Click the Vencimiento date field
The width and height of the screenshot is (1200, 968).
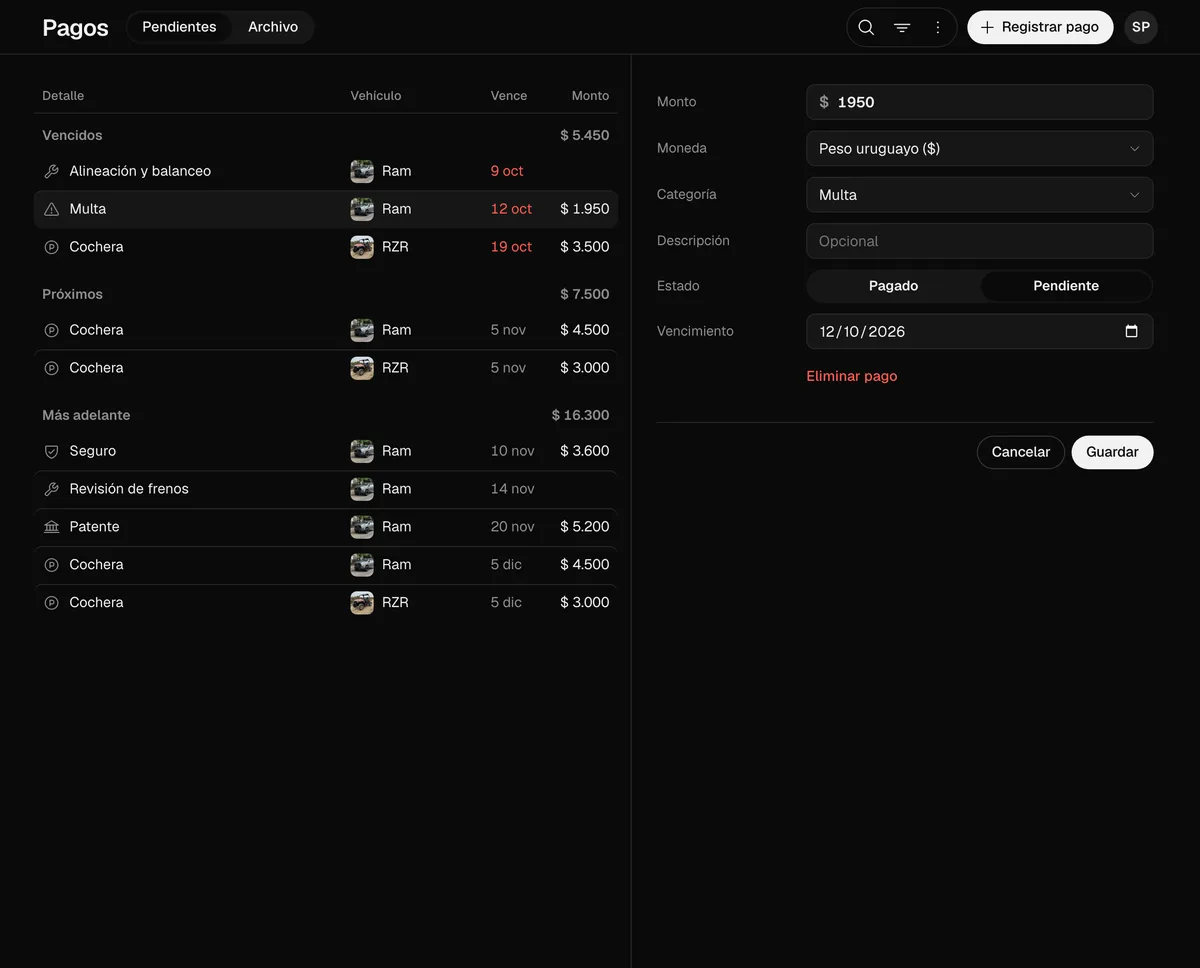point(980,331)
